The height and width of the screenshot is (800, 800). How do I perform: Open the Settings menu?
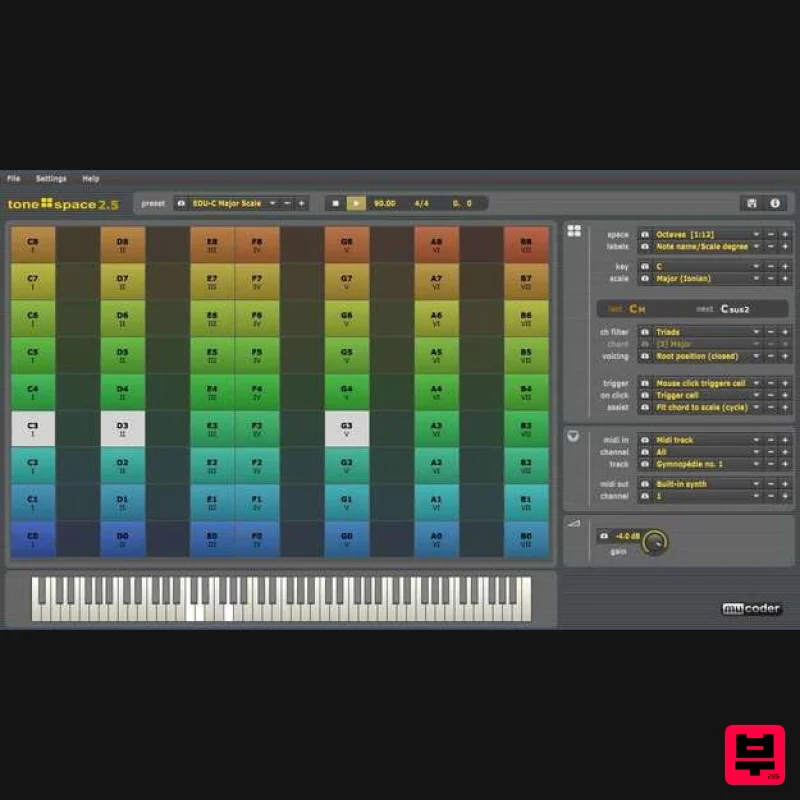pyautogui.click(x=51, y=179)
